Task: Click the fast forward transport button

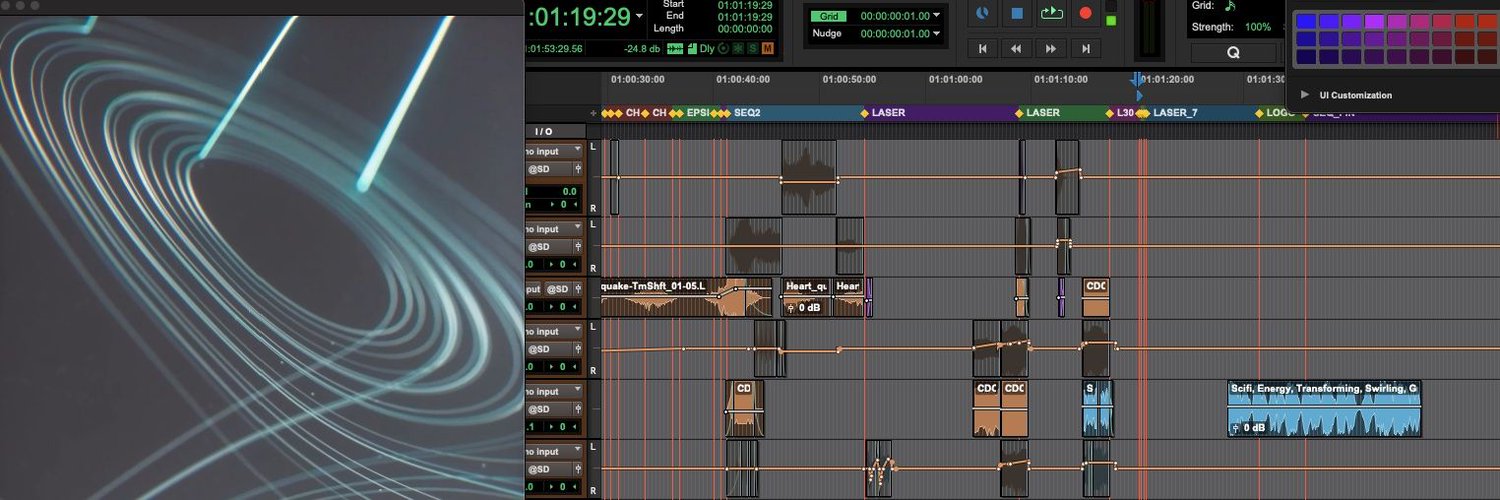Action: click(1051, 48)
